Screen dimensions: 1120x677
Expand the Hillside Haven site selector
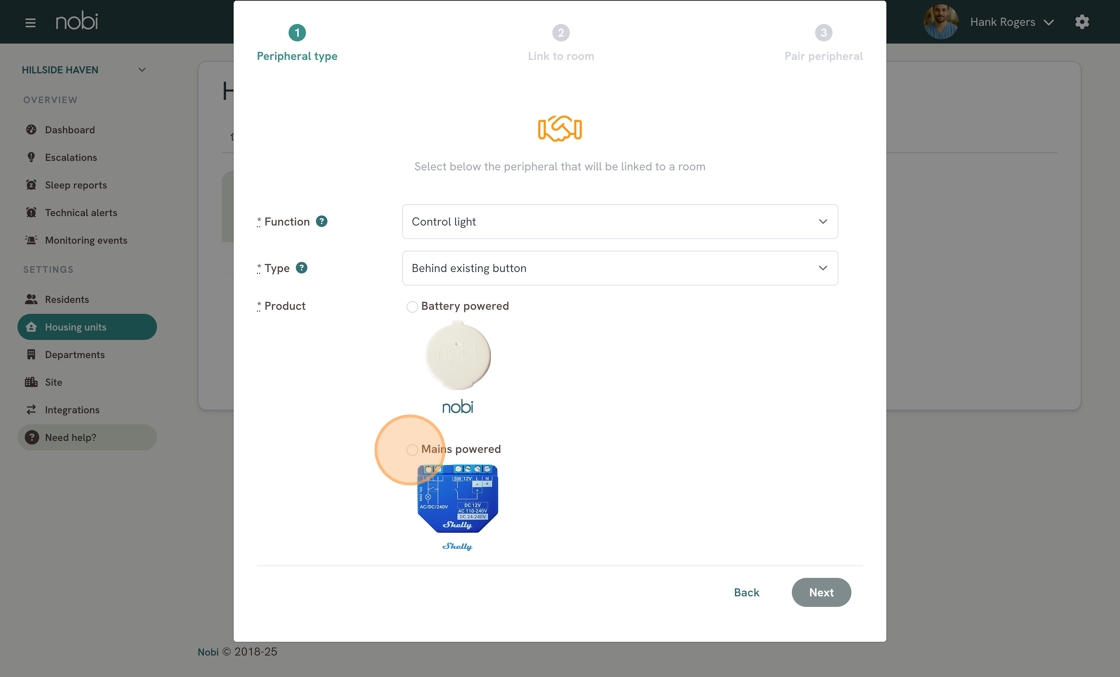[x=84, y=70]
